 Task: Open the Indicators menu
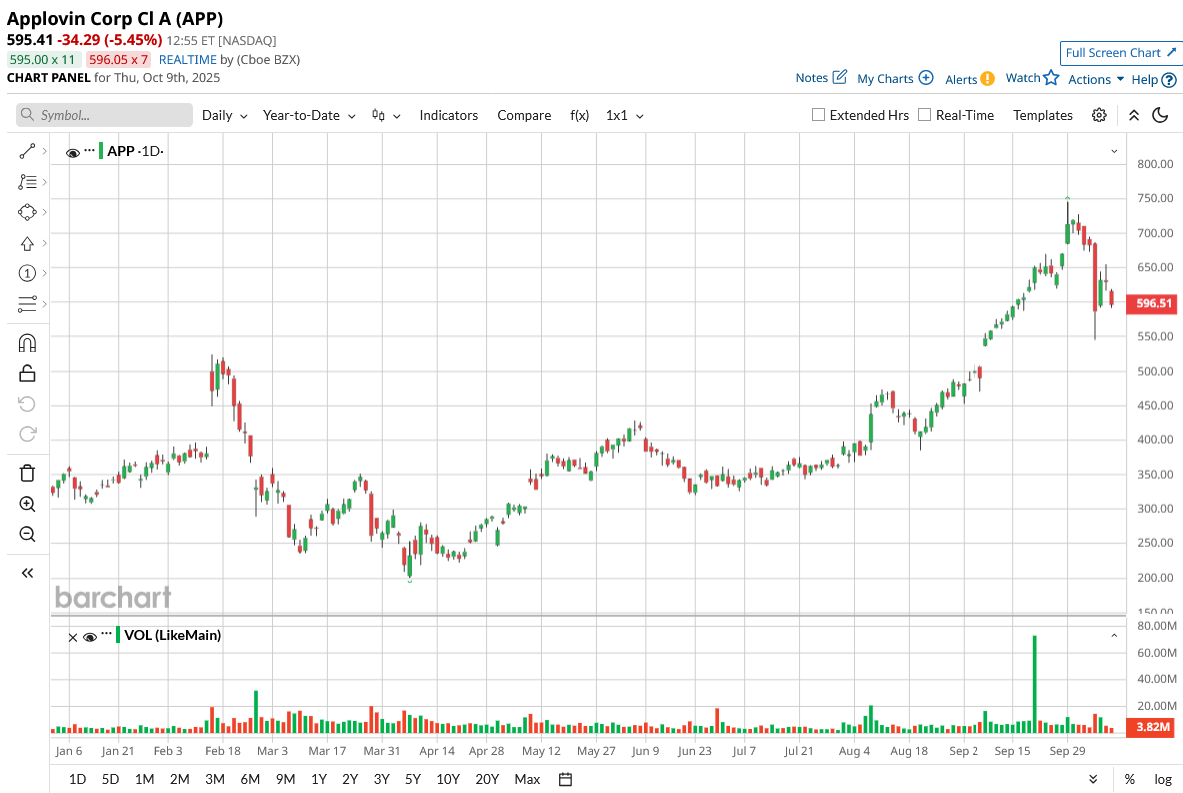coord(449,115)
